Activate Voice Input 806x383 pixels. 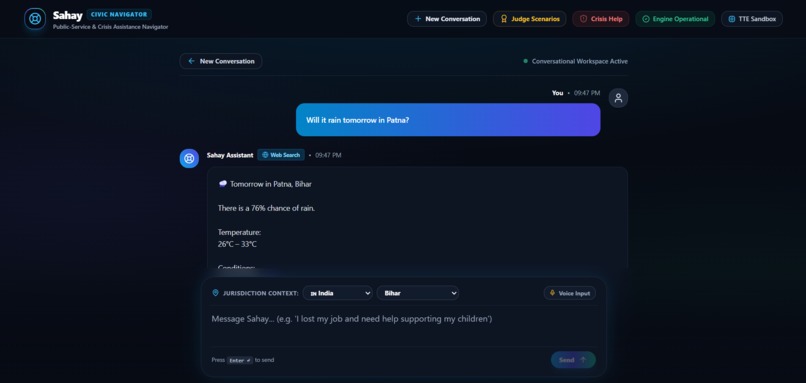tap(570, 293)
